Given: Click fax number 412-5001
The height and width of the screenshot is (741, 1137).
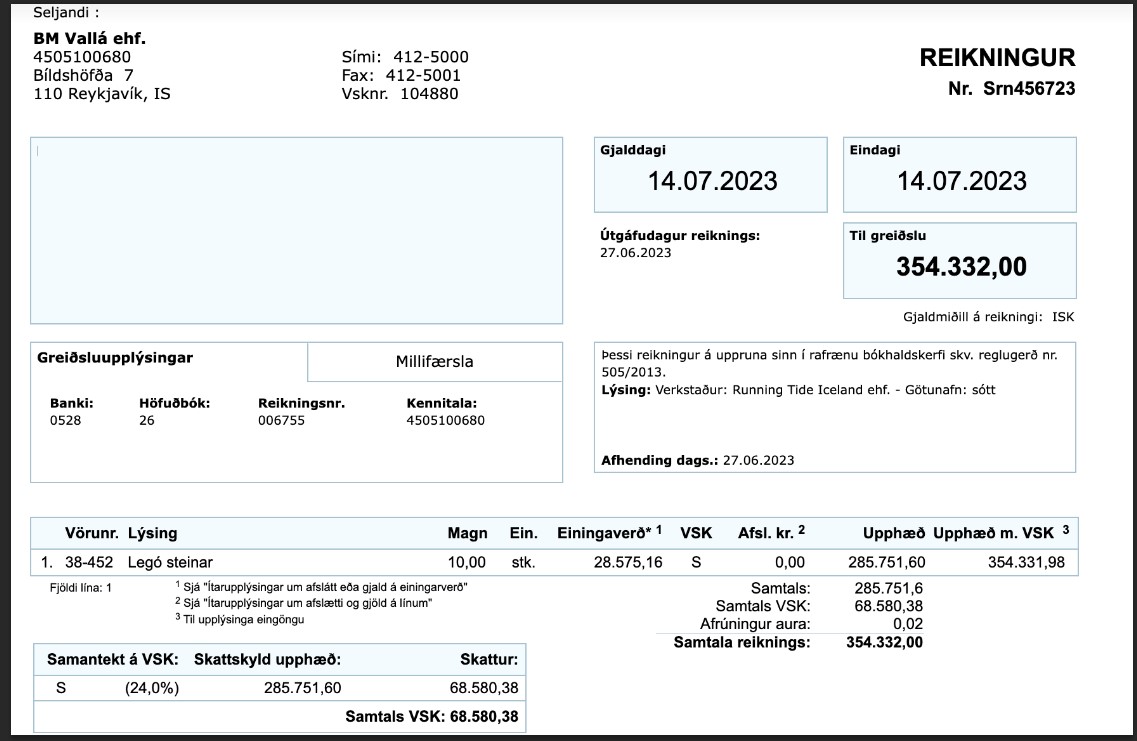Looking at the screenshot, I should [423, 75].
